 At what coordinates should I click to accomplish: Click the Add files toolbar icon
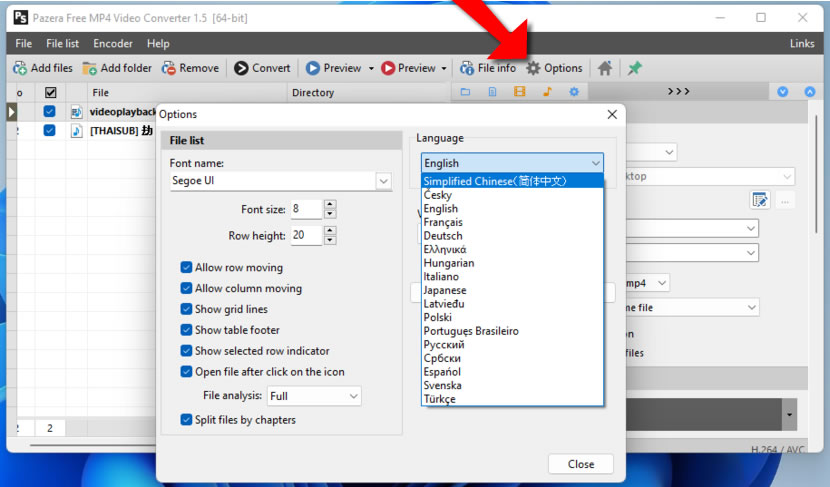click(x=20, y=68)
